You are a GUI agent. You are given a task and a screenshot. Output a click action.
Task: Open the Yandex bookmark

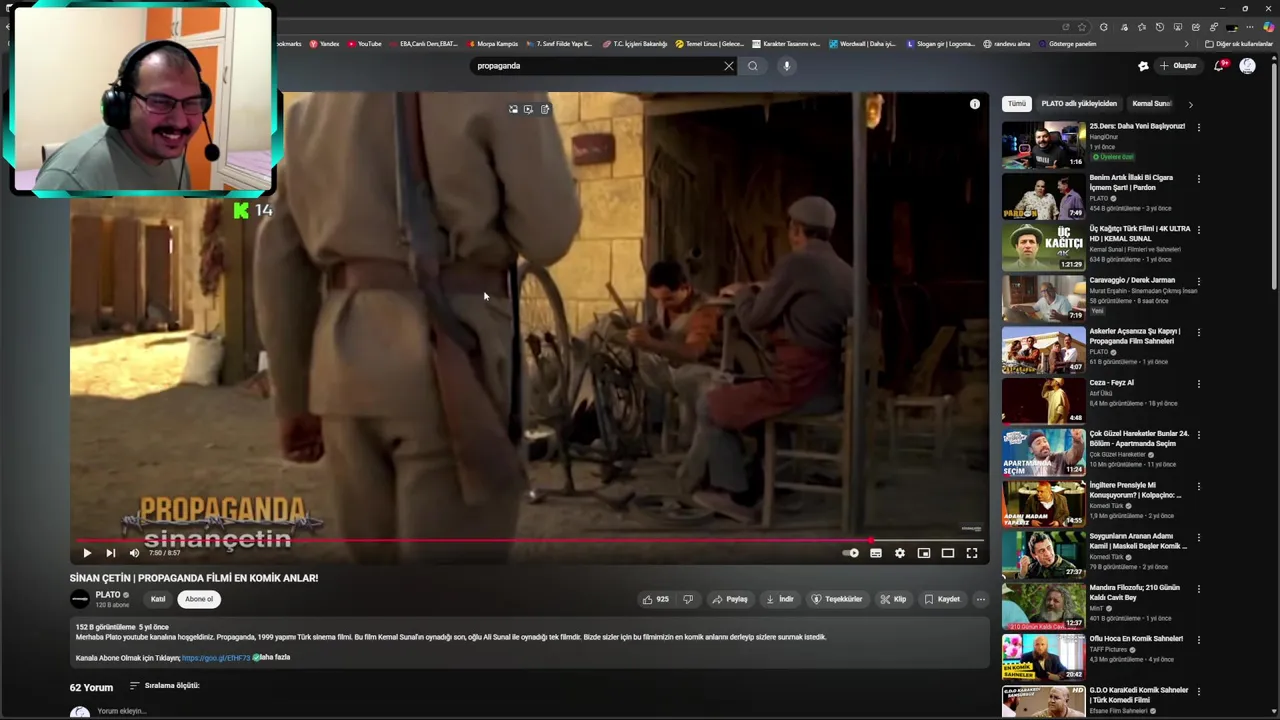(325, 44)
